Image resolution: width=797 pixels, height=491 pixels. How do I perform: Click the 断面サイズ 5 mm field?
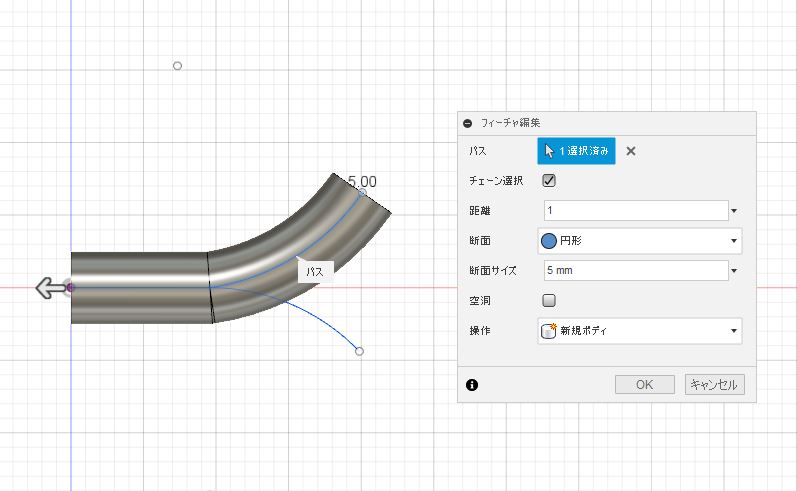(x=636, y=270)
